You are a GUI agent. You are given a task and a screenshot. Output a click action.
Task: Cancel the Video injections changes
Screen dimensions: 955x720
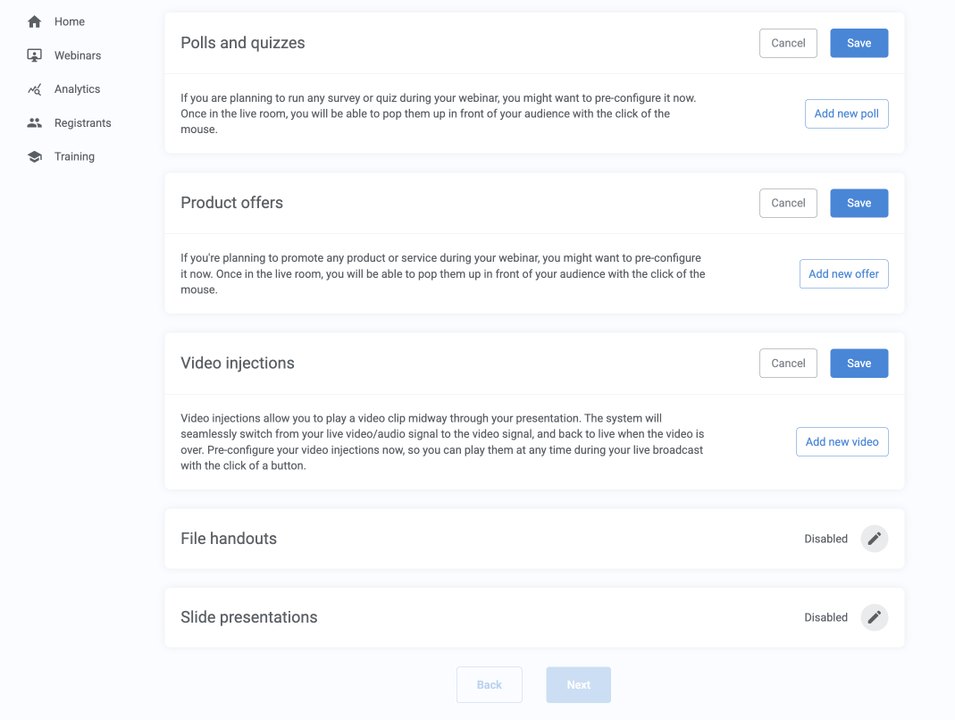tap(788, 363)
